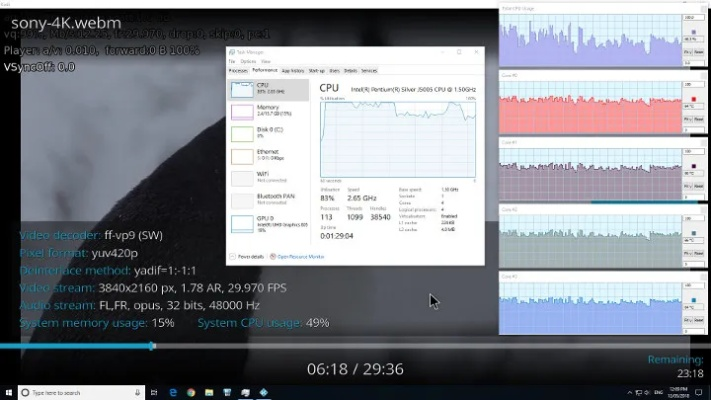Select the WiFi performance entry
Screen dimensions: 711x400
point(243,178)
